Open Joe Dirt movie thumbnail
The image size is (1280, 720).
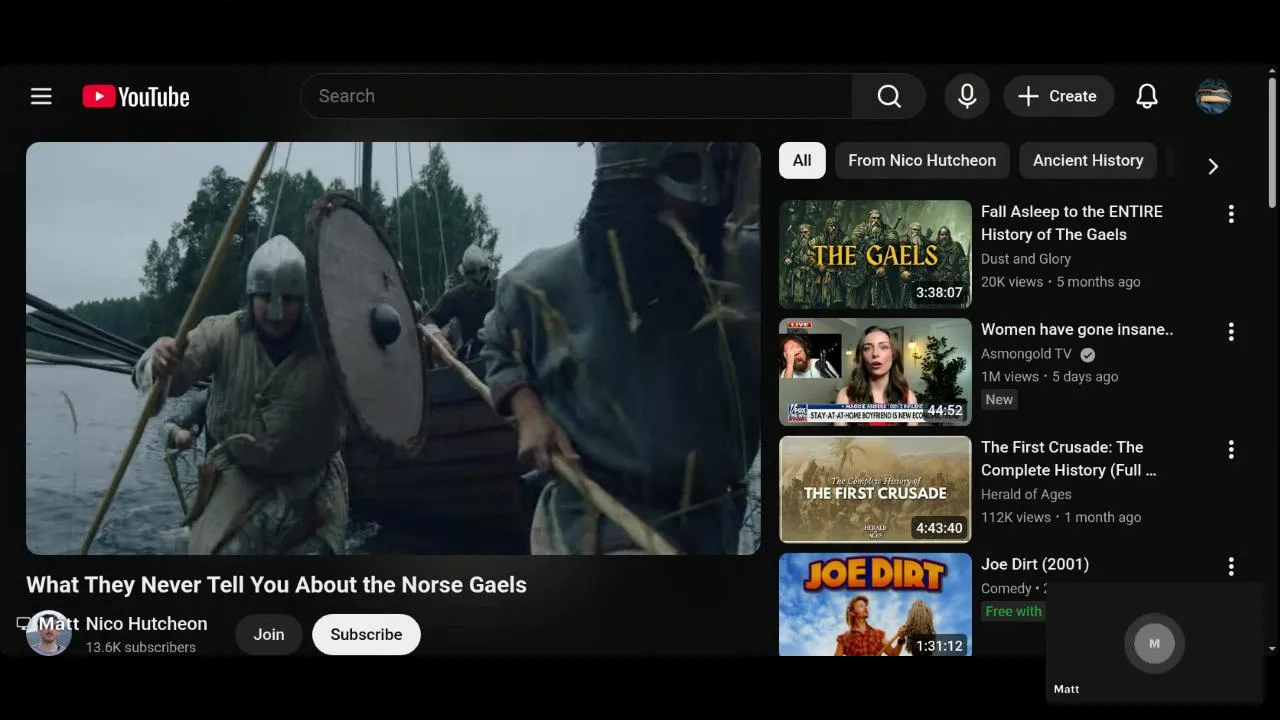click(875, 604)
